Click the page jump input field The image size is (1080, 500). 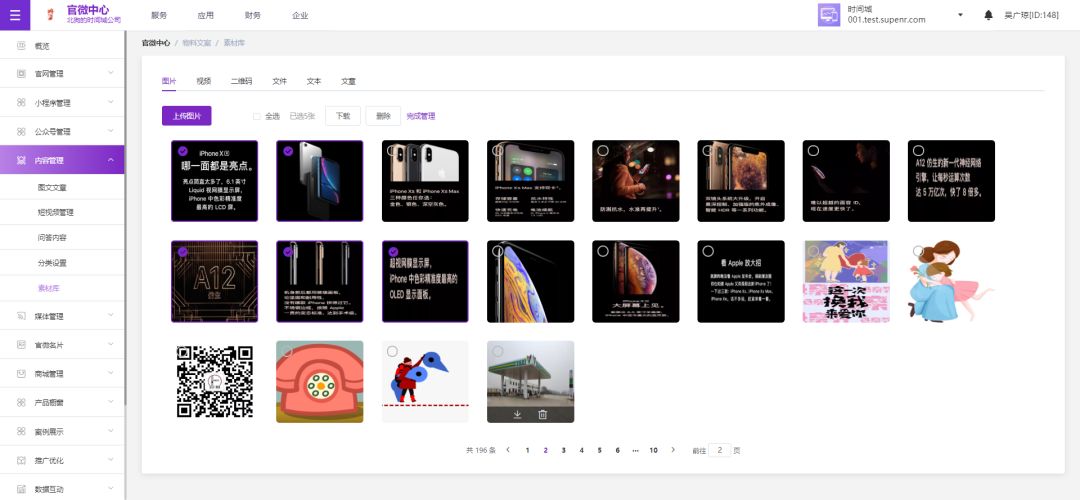click(x=719, y=450)
